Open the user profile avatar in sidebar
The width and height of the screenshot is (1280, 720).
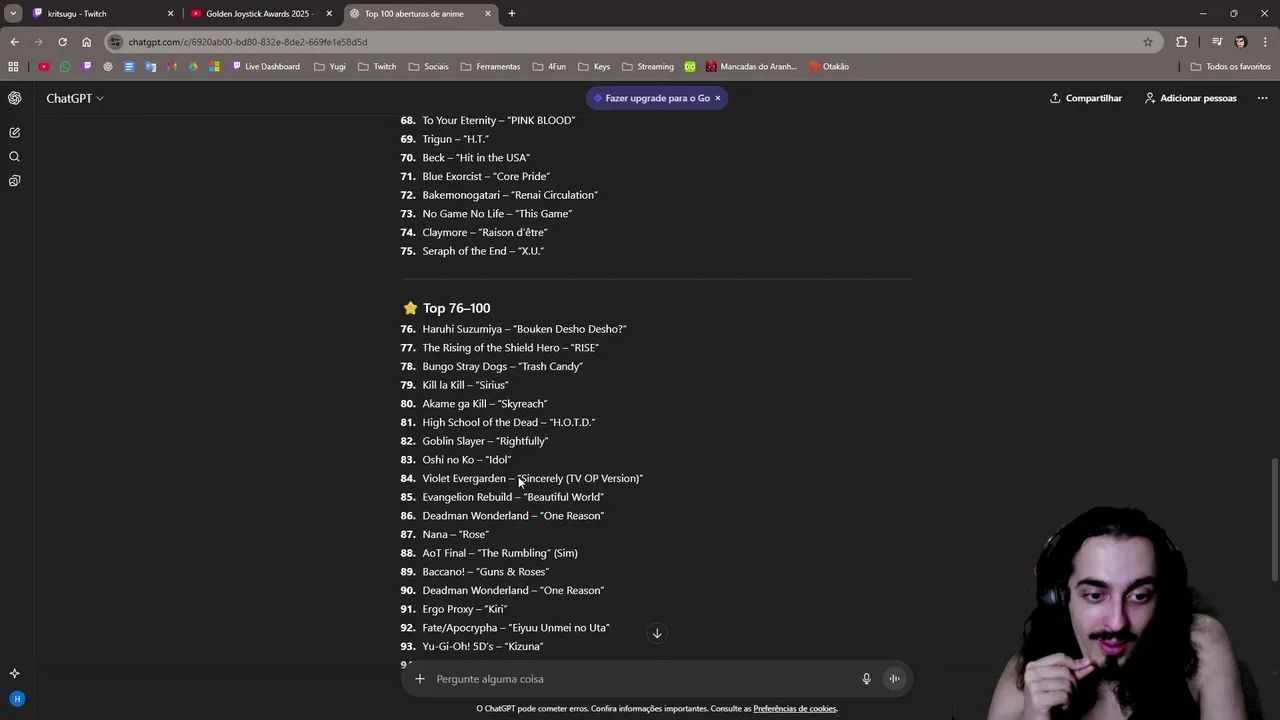pyautogui.click(x=16, y=699)
